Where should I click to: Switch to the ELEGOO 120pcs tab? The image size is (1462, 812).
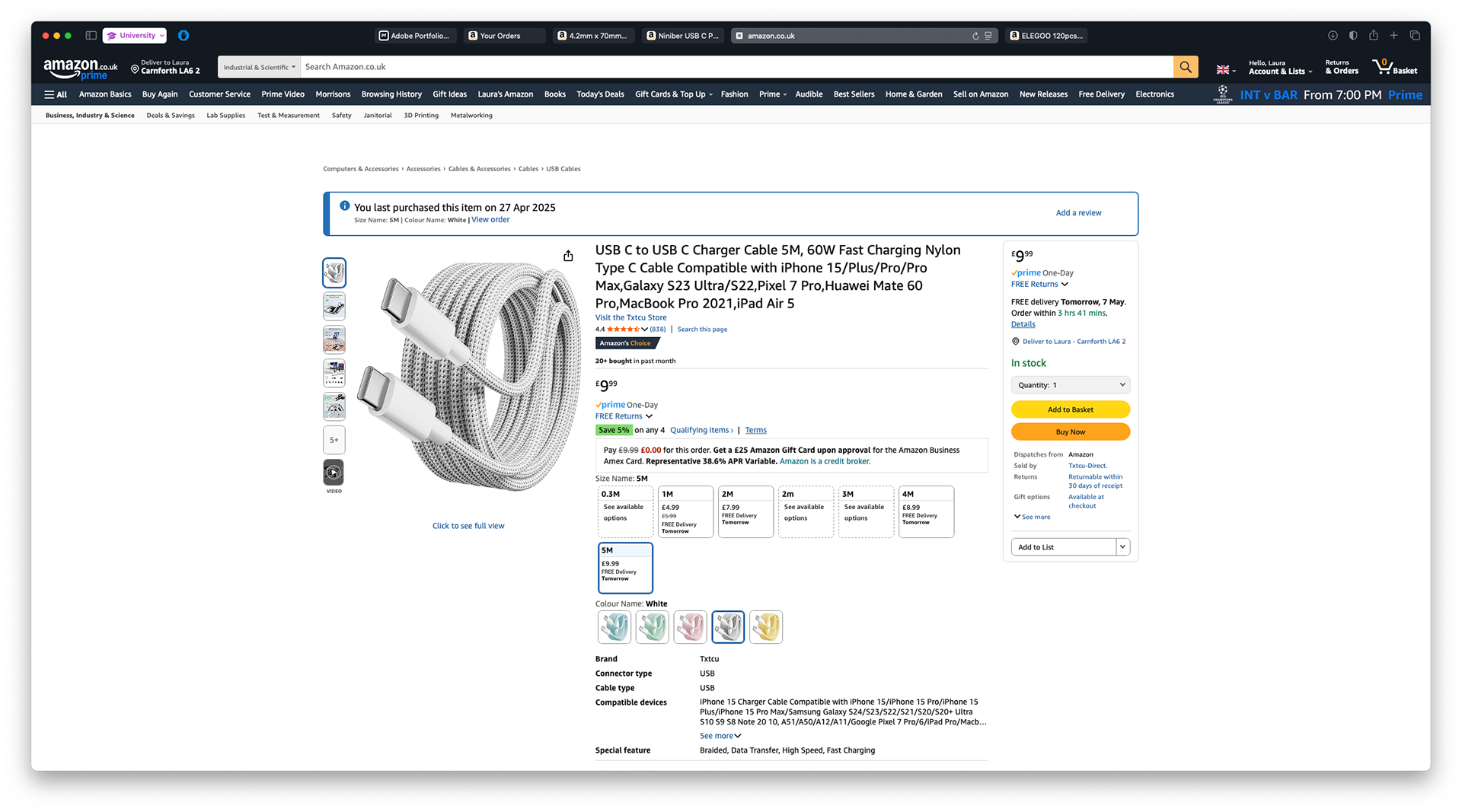1046,36
